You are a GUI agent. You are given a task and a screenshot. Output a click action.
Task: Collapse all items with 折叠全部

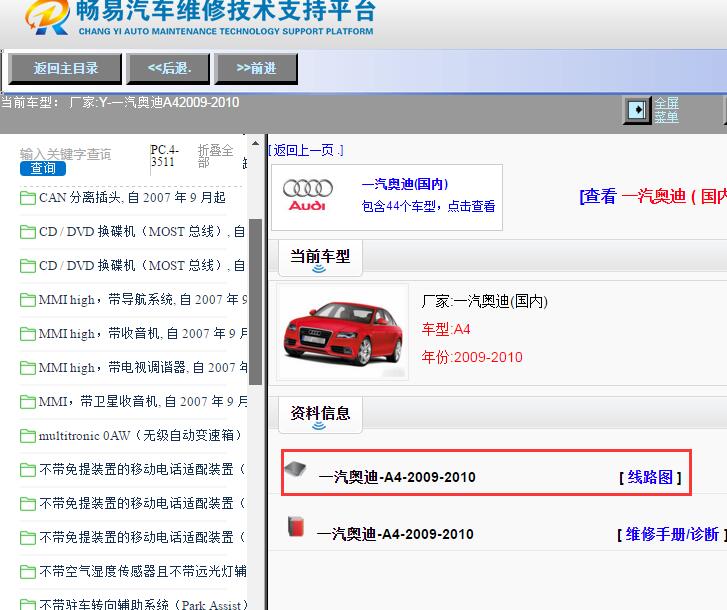pos(215,156)
